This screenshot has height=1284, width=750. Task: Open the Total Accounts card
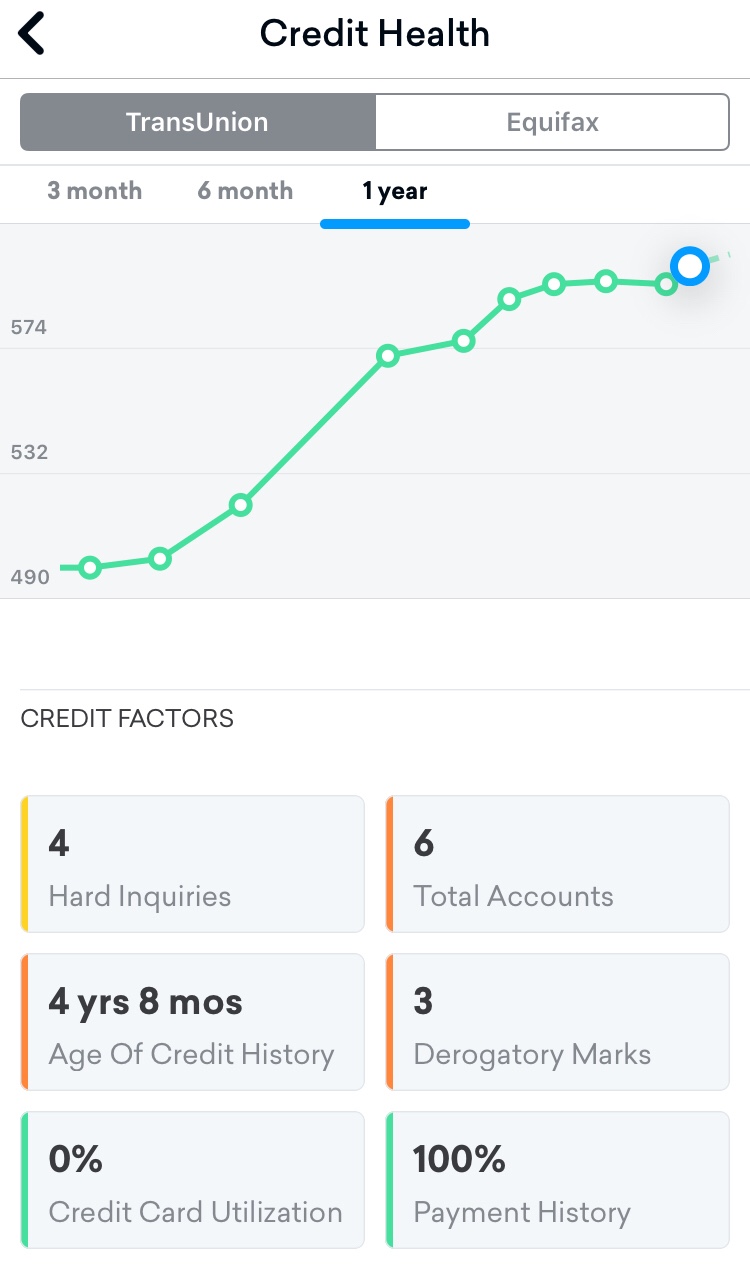click(557, 864)
